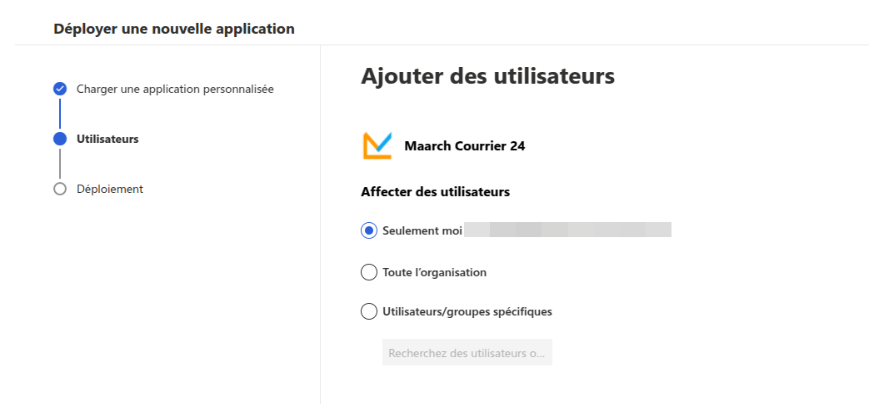Click the "Affecter des utilisateurs" section label
Screen dimensions: 869x404
(x=436, y=191)
